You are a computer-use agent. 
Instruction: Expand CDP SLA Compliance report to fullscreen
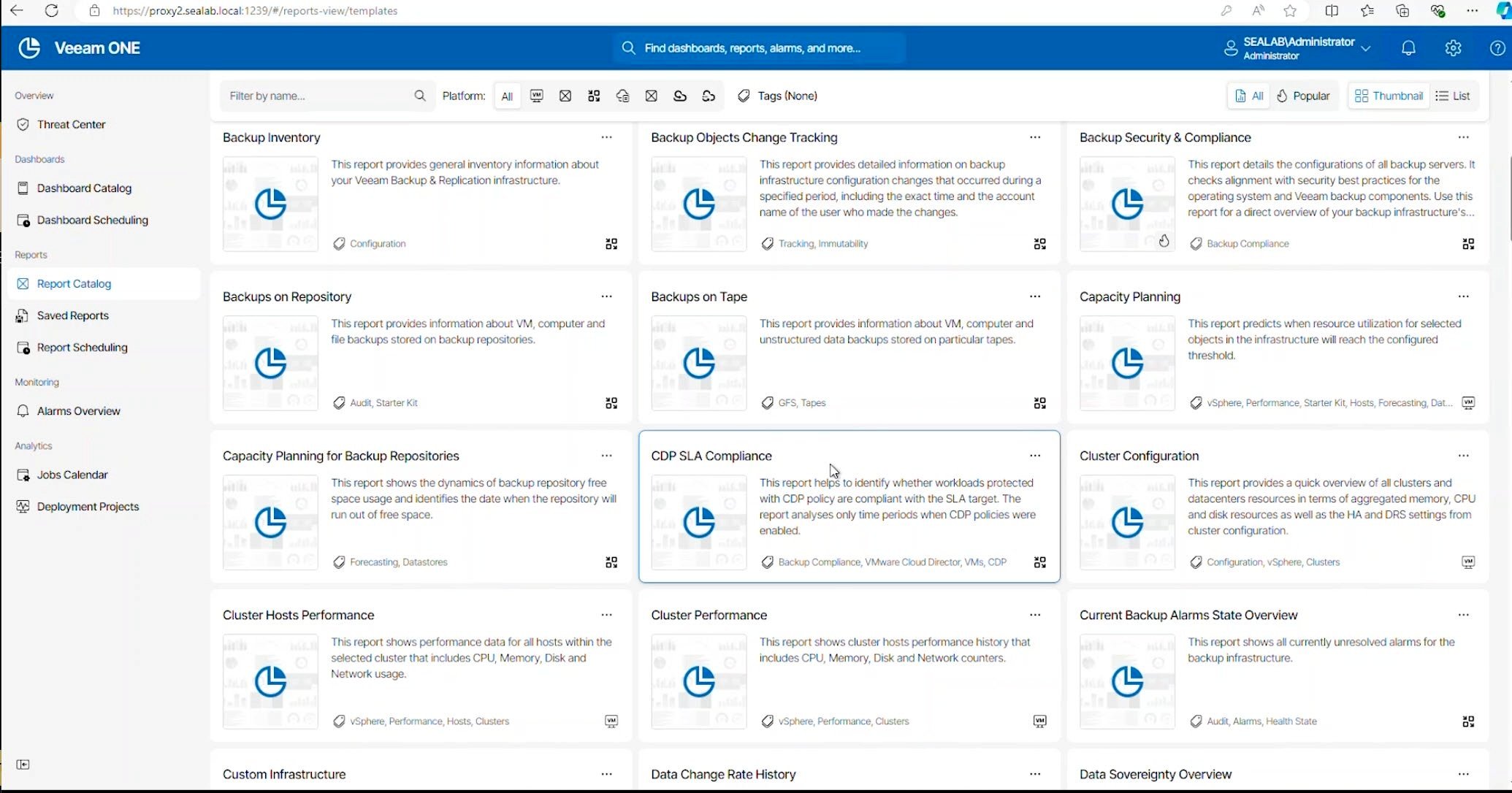click(x=1040, y=562)
